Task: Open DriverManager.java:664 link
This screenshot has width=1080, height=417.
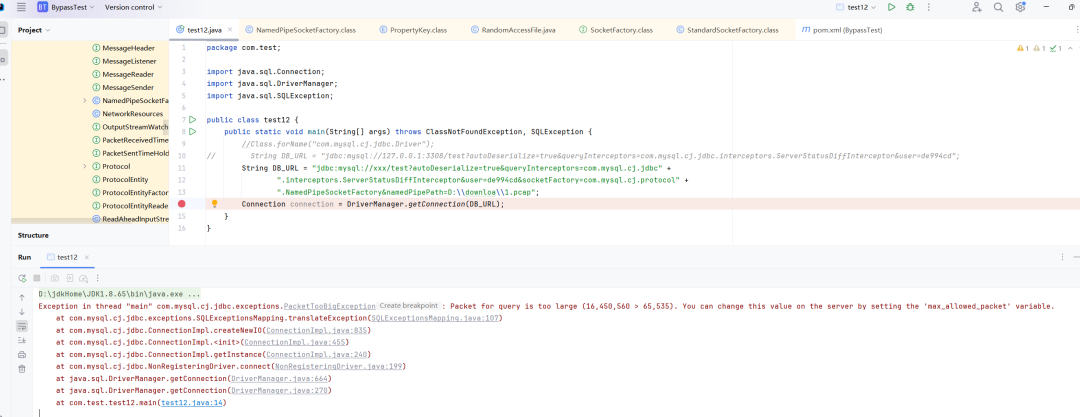Action: coord(280,378)
